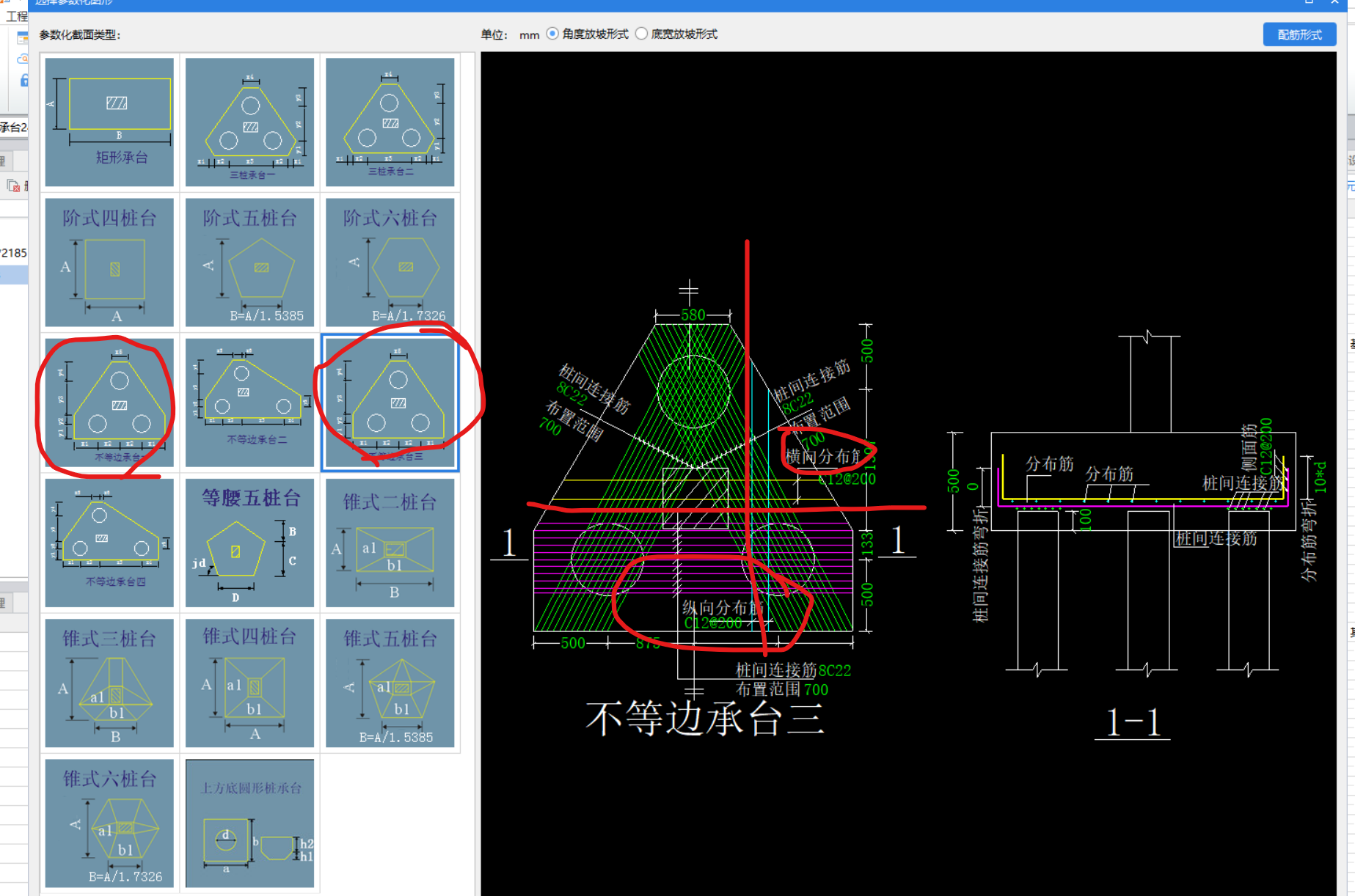Select the 阶式六桩台 thumbnail
1355x896 pixels.
tap(390, 262)
